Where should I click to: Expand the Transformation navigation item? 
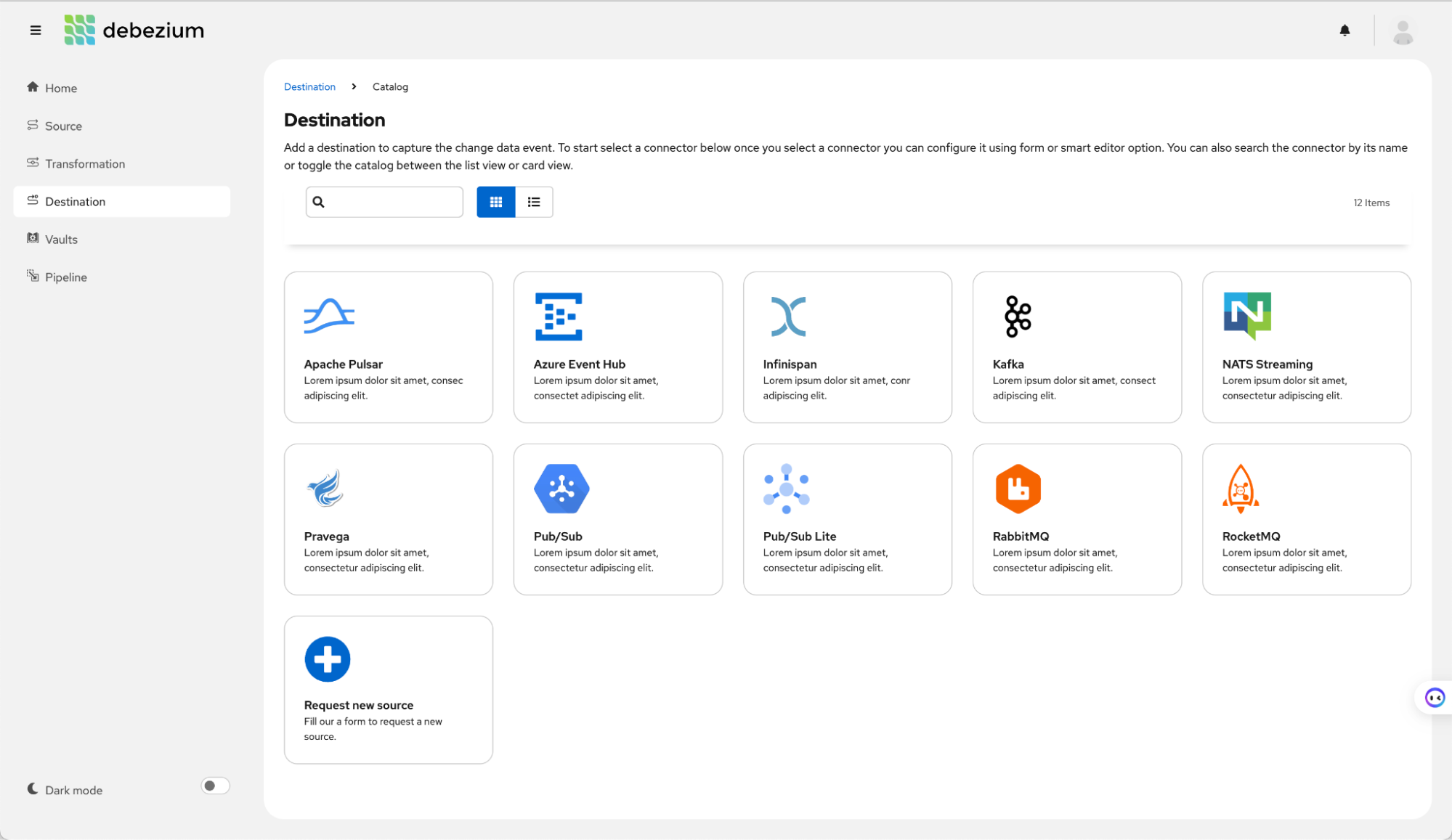[x=85, y=163]
